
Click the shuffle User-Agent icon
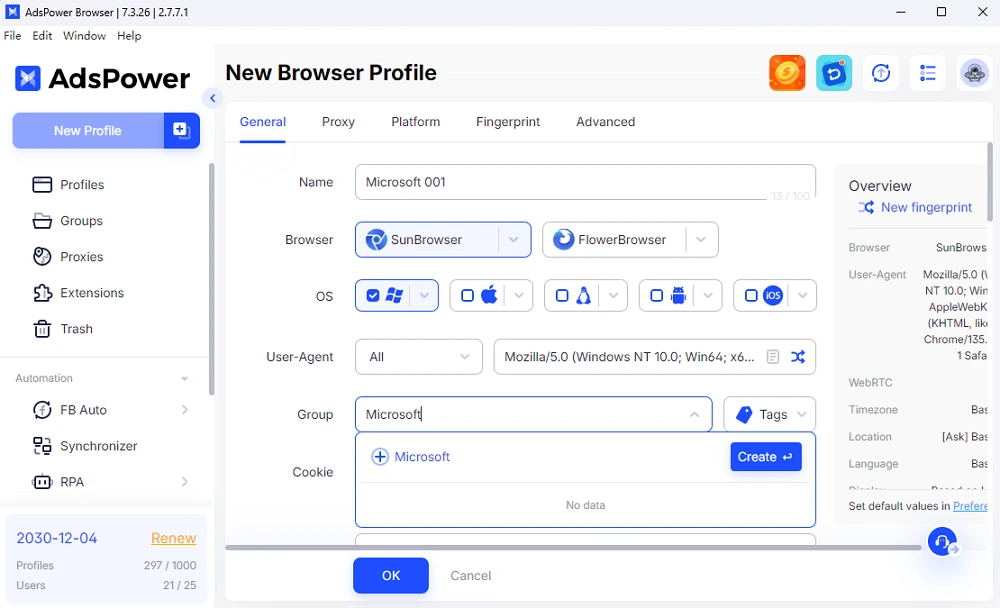[x=798, y=357]
